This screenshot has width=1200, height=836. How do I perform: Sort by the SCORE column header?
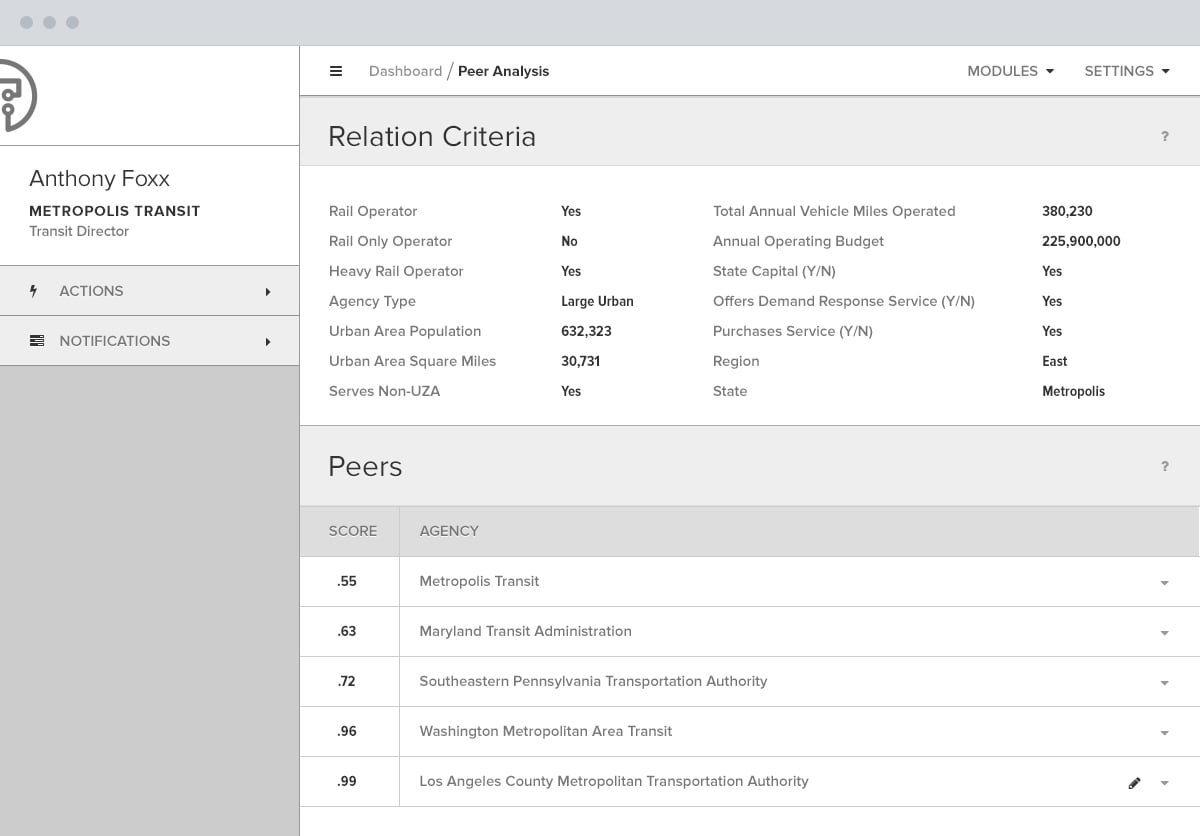[353, 531]
